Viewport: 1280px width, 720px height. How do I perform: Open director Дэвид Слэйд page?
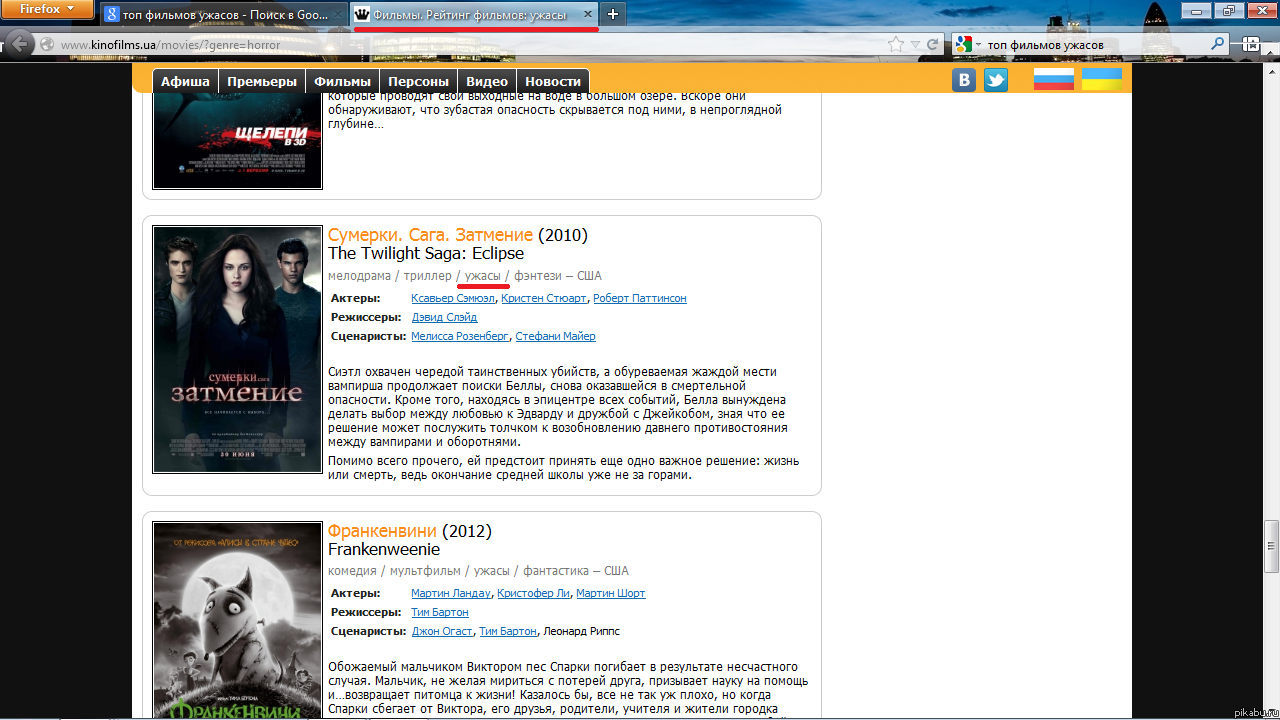(444, 317)
